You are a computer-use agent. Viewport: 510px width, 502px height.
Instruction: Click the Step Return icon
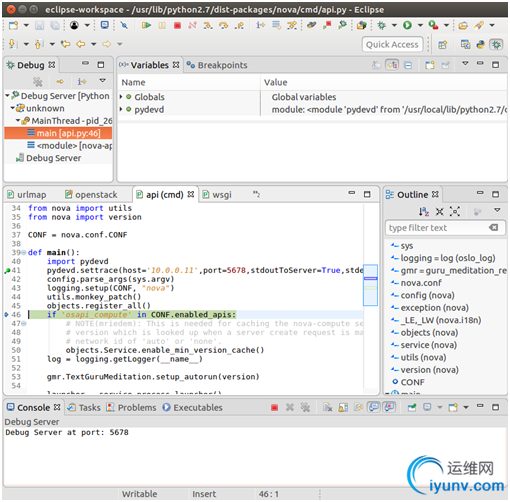point(239,25)
